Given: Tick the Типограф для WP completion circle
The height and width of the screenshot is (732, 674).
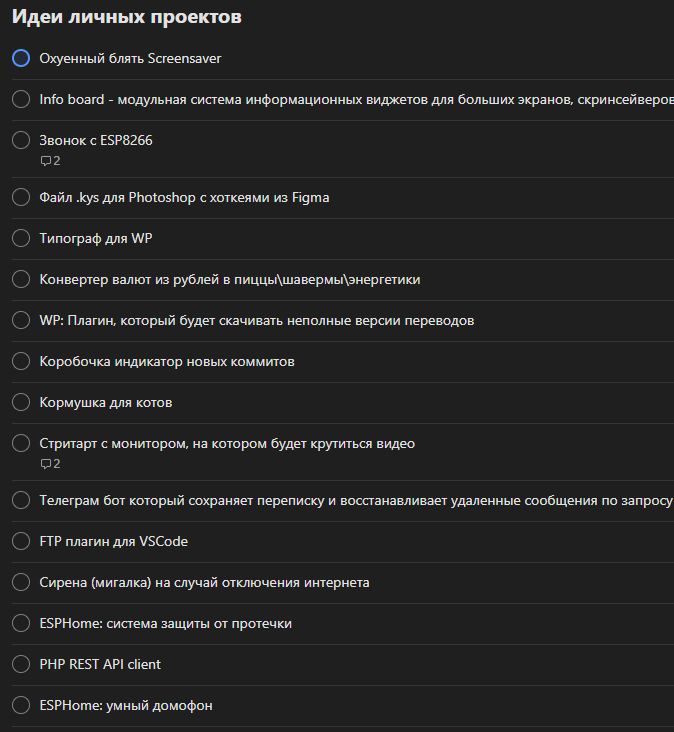Looking at the screenshot, I should [21, 238].
